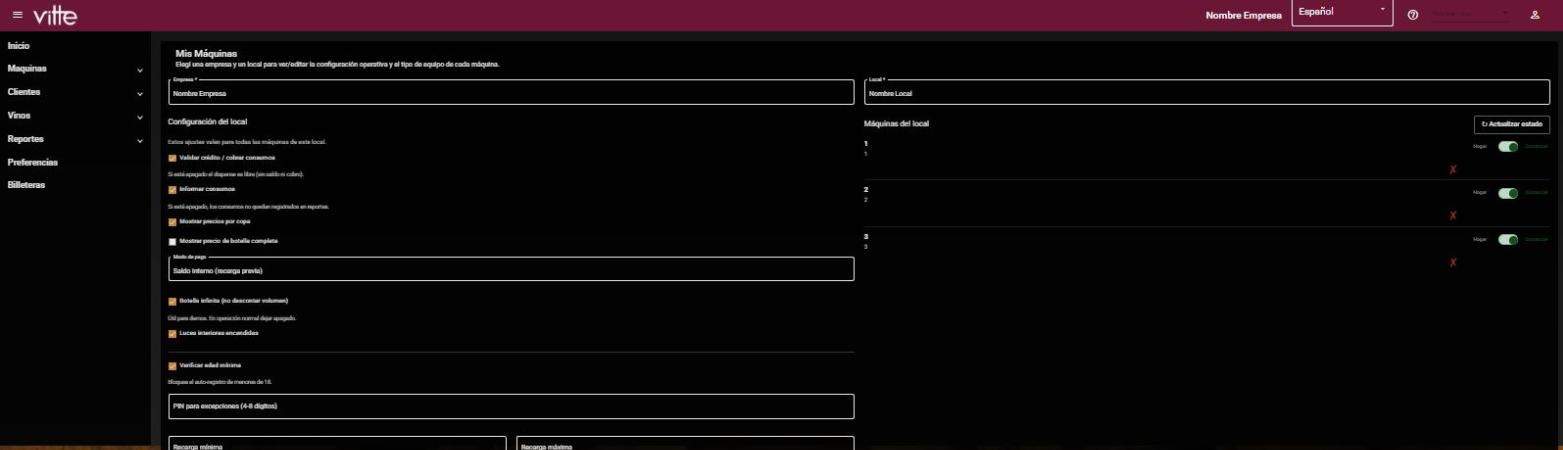Select Maquinas in the sidebar
The image size is (1563, 450).
(27, 69)
